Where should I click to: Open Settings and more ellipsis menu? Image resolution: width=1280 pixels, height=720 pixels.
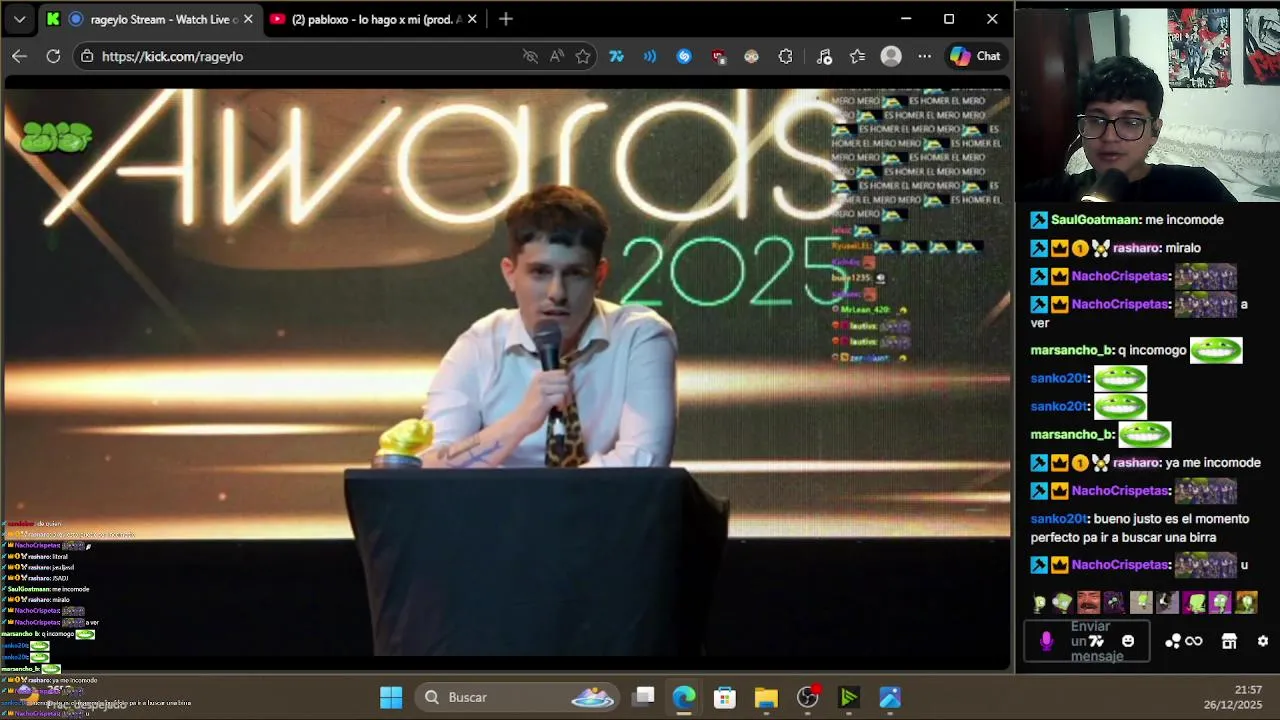click(925, 57)
